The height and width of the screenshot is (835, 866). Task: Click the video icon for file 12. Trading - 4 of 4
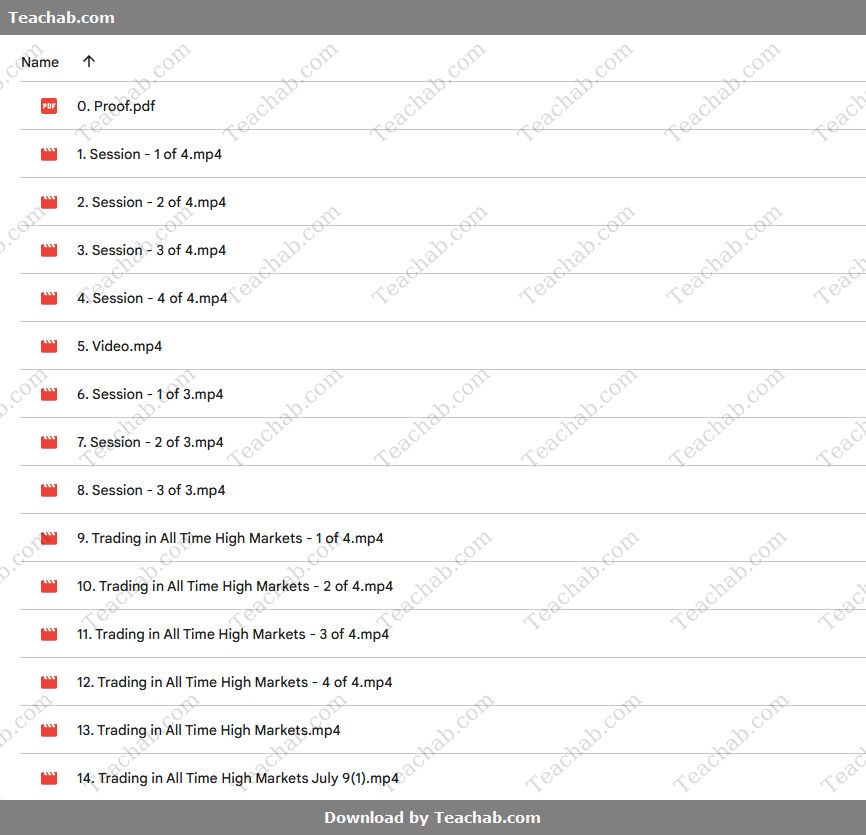coord(49,683)
